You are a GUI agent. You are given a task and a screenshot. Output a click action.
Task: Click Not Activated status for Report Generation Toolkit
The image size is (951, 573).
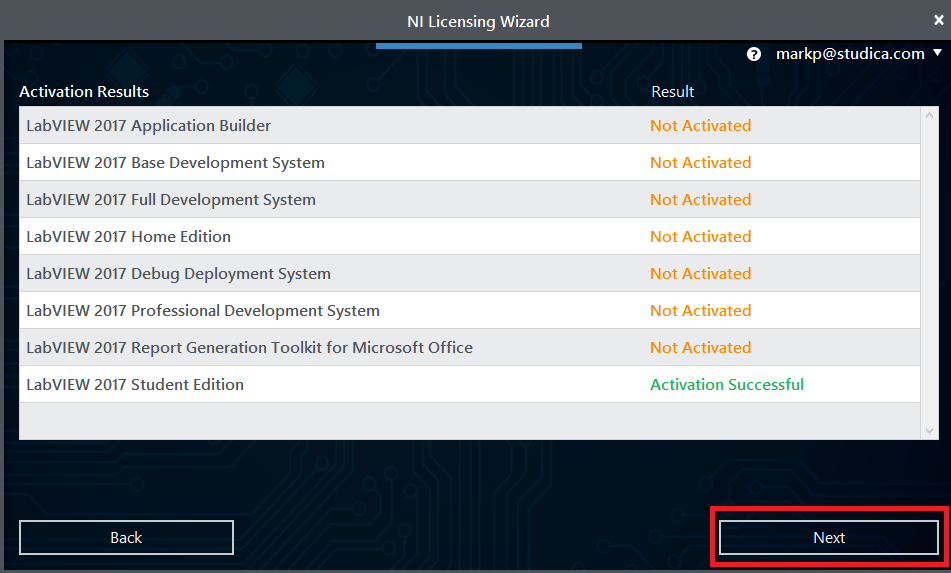click(701, 347)
